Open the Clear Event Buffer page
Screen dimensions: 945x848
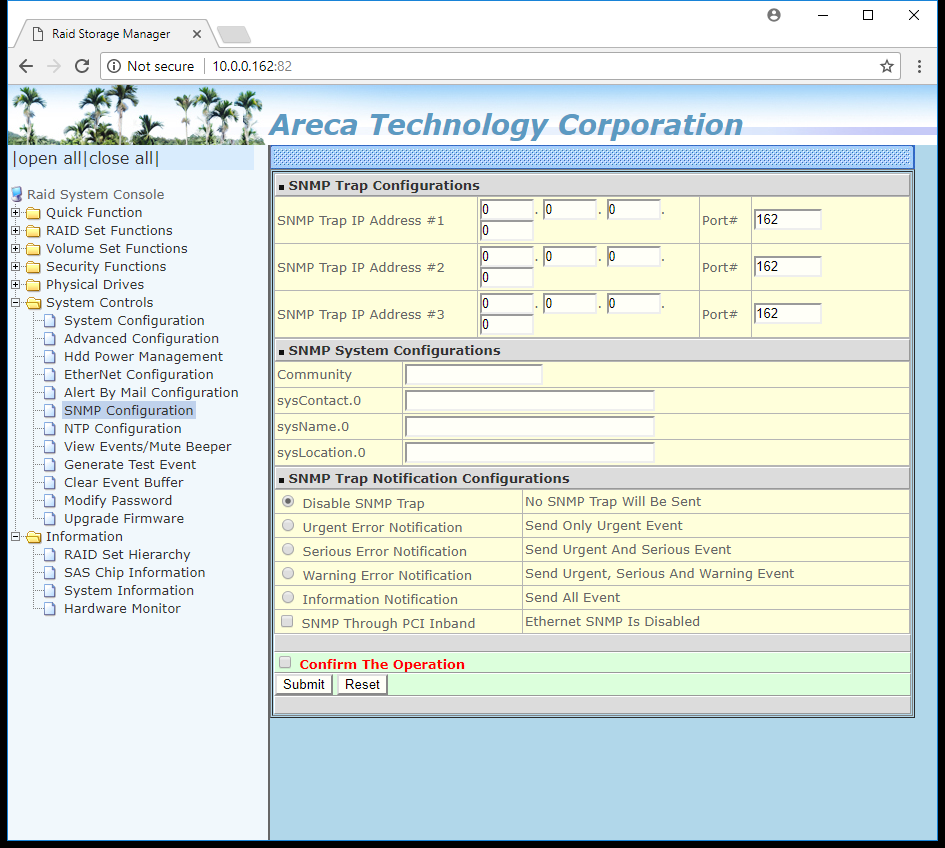point(124,483)
